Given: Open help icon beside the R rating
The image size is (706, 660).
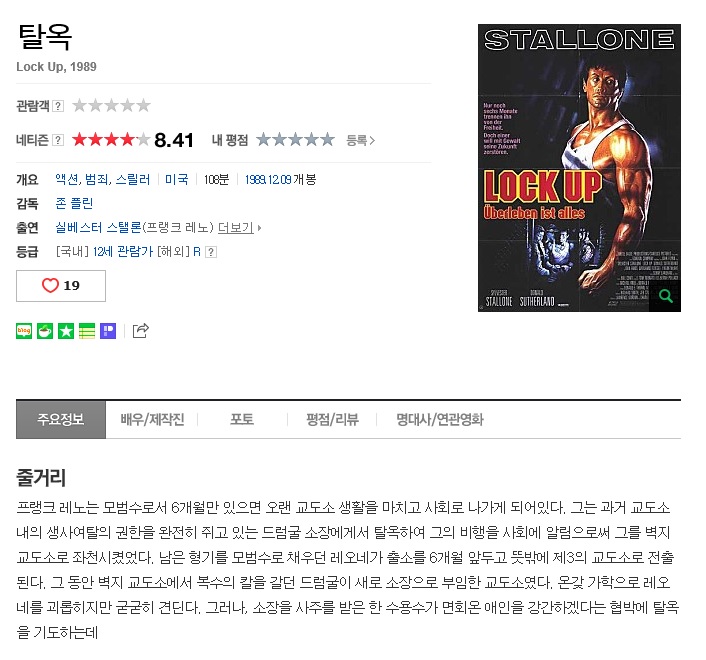Looking at the screenshot, I should (x=211, y=252).
